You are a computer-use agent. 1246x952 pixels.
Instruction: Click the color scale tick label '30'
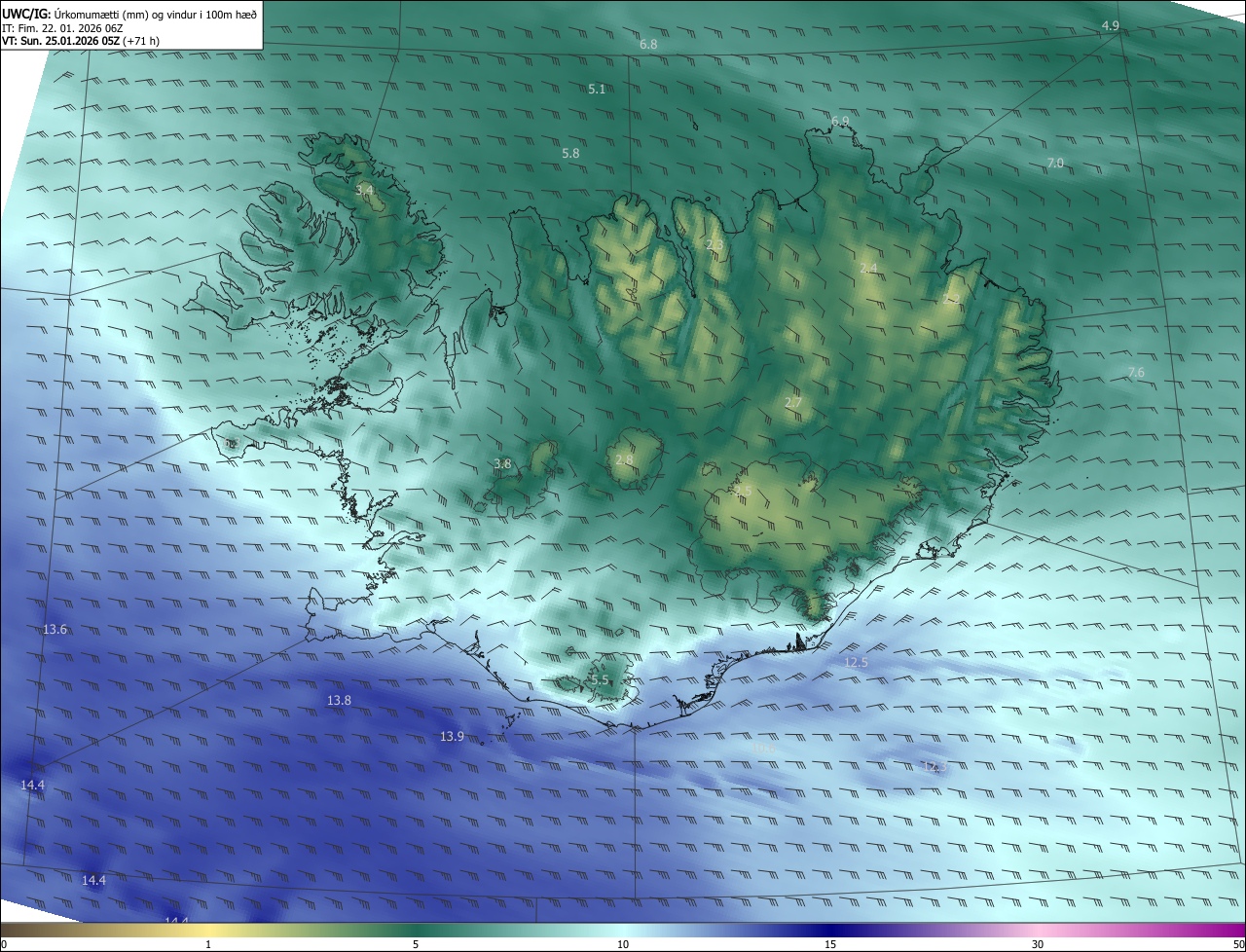(x=1038, y=944)
